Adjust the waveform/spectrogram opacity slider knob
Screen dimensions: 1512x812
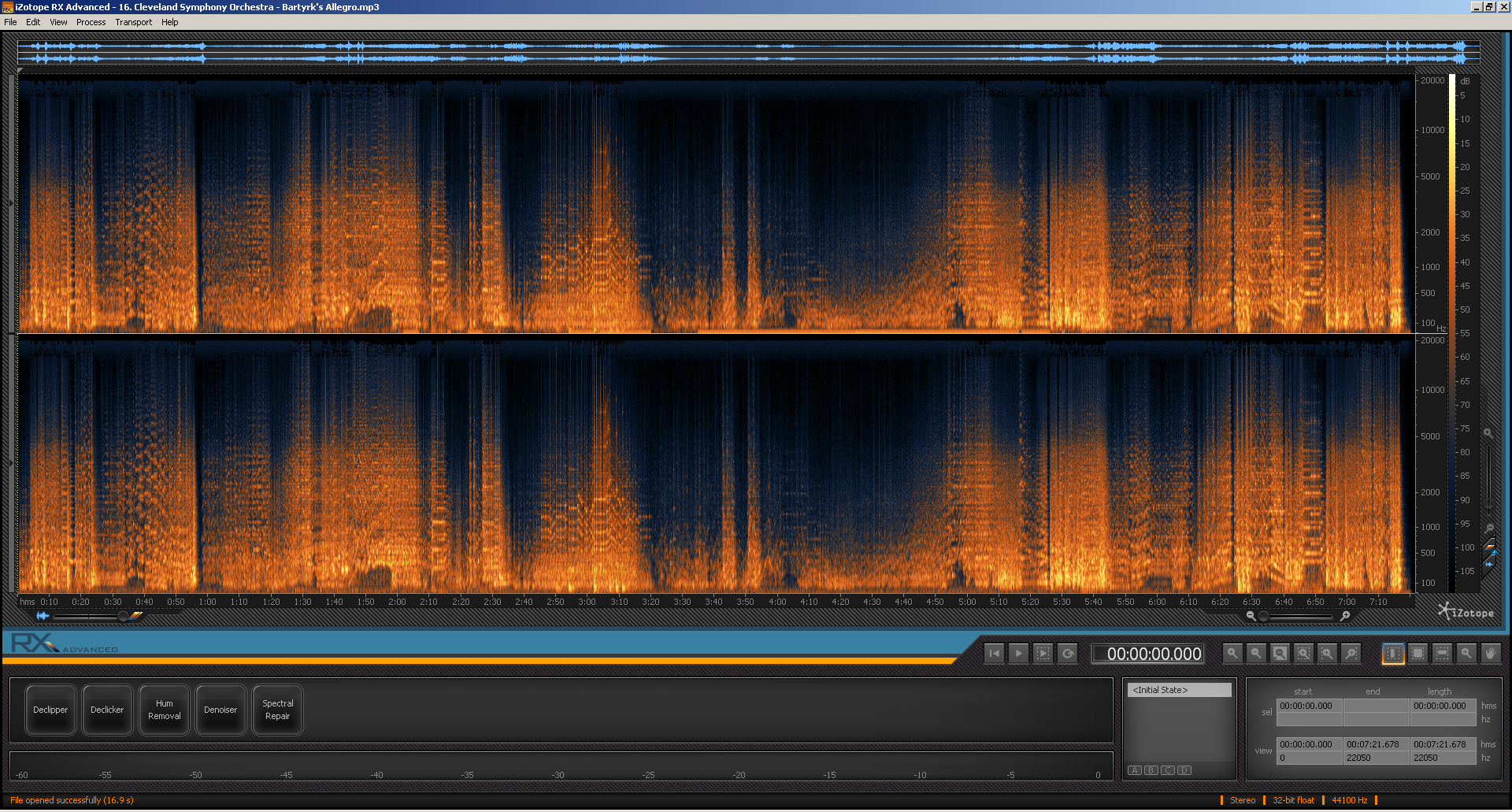[x=122, y=616]
